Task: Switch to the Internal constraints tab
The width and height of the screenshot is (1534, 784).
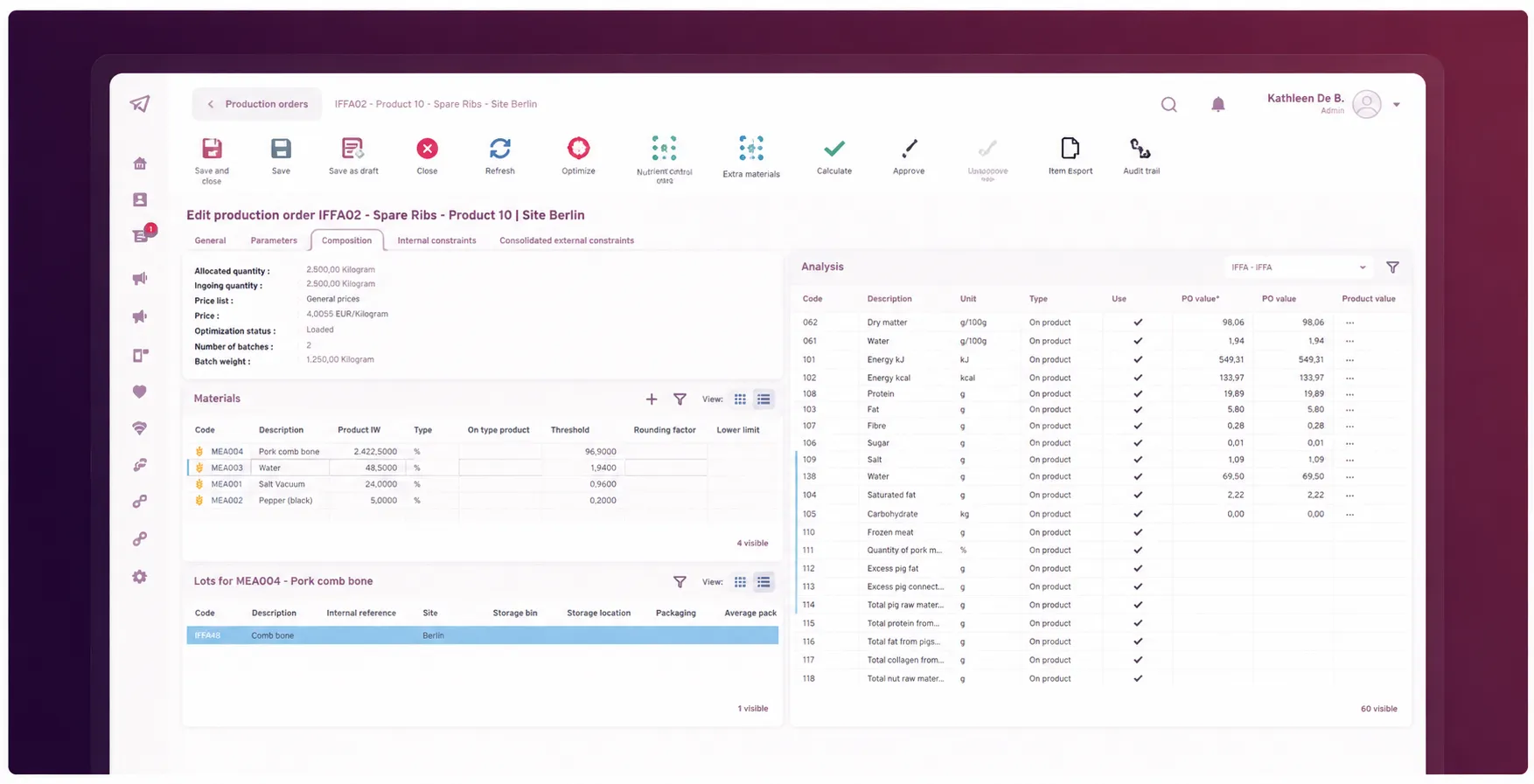Action: click(436, 240)
